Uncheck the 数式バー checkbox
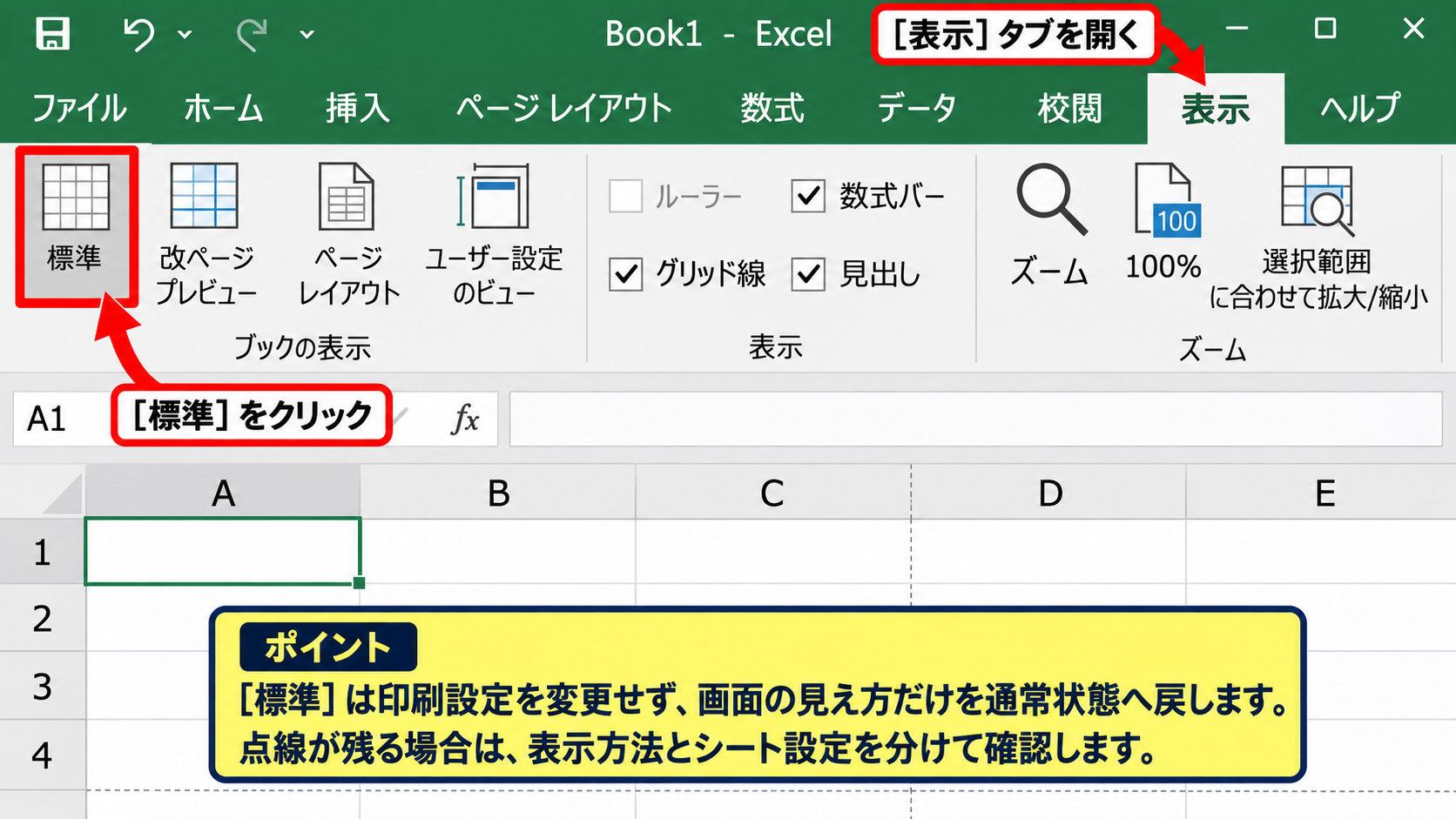The image size is (1456, 819). (808, 196)
